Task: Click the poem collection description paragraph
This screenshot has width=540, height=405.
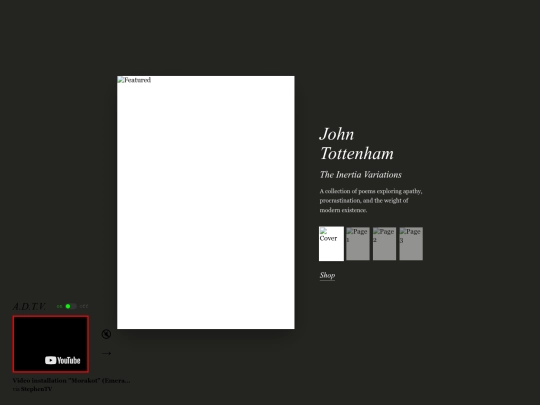Action: pos(371,200)
